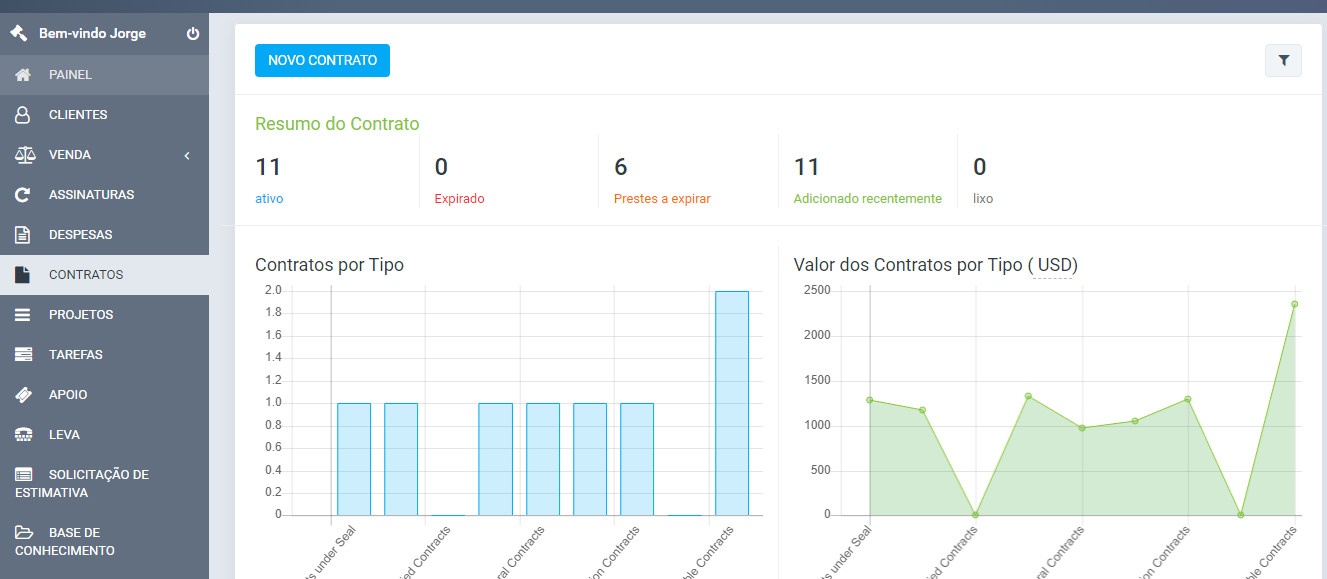1327x579 pixels.
Task: Select the Contratos file icon
Action: 22,274
